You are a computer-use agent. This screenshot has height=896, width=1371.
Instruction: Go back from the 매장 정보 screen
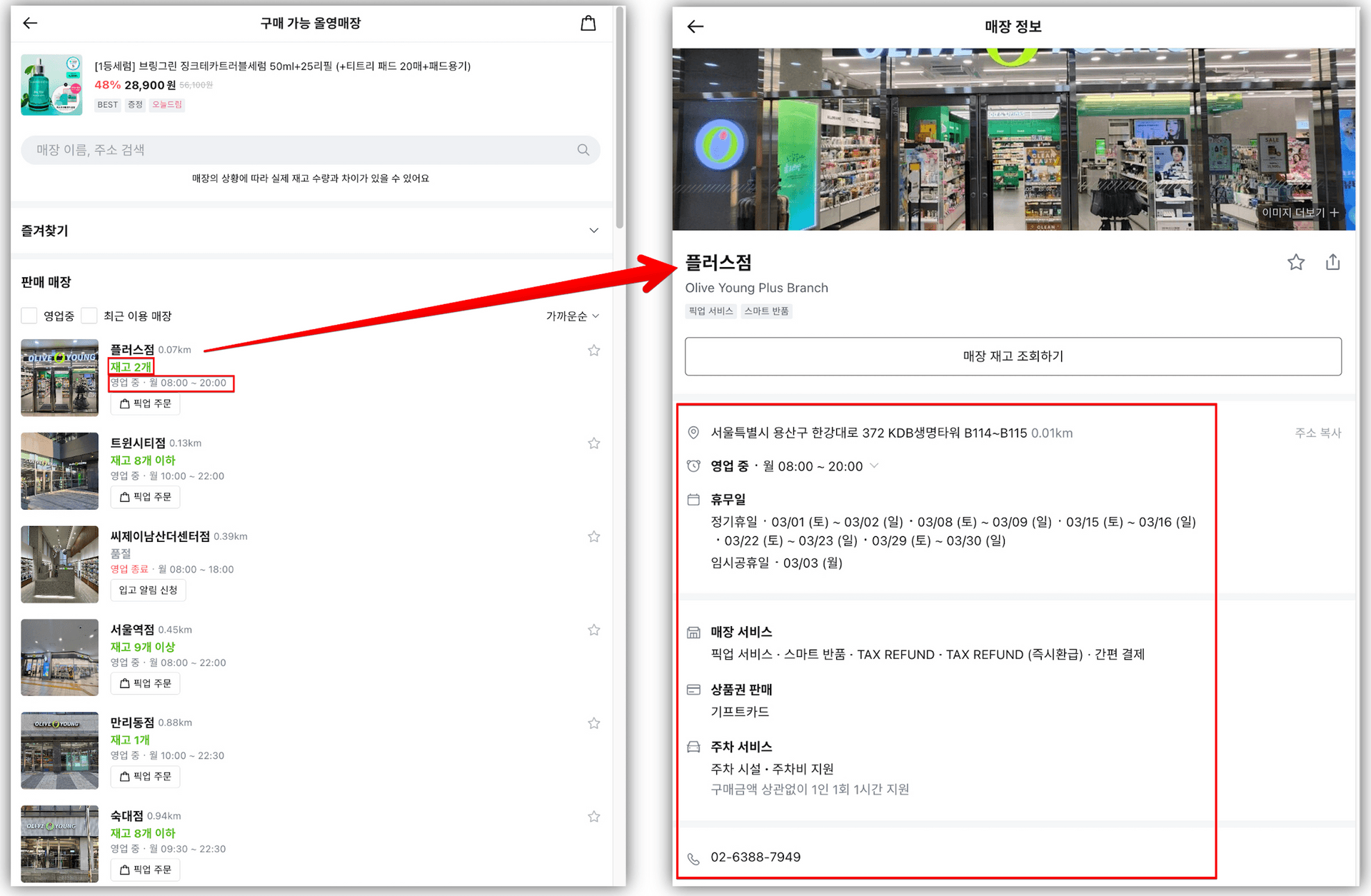(x=695, y=26)
